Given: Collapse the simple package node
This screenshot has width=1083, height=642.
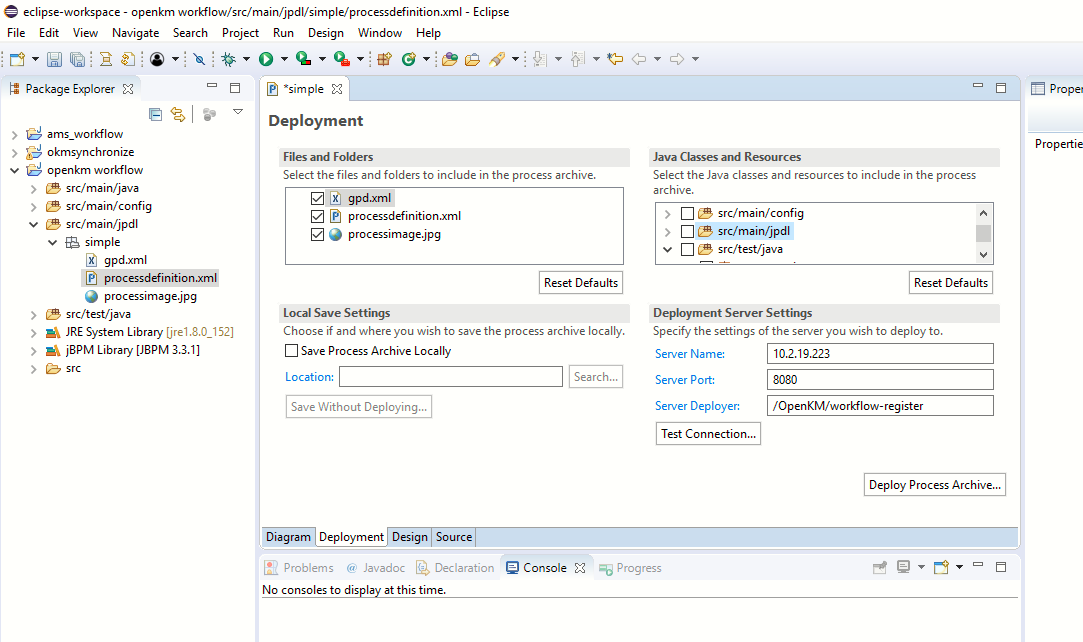Looking at the screenshot, I should pyautogui.click(x=52, y=242).
